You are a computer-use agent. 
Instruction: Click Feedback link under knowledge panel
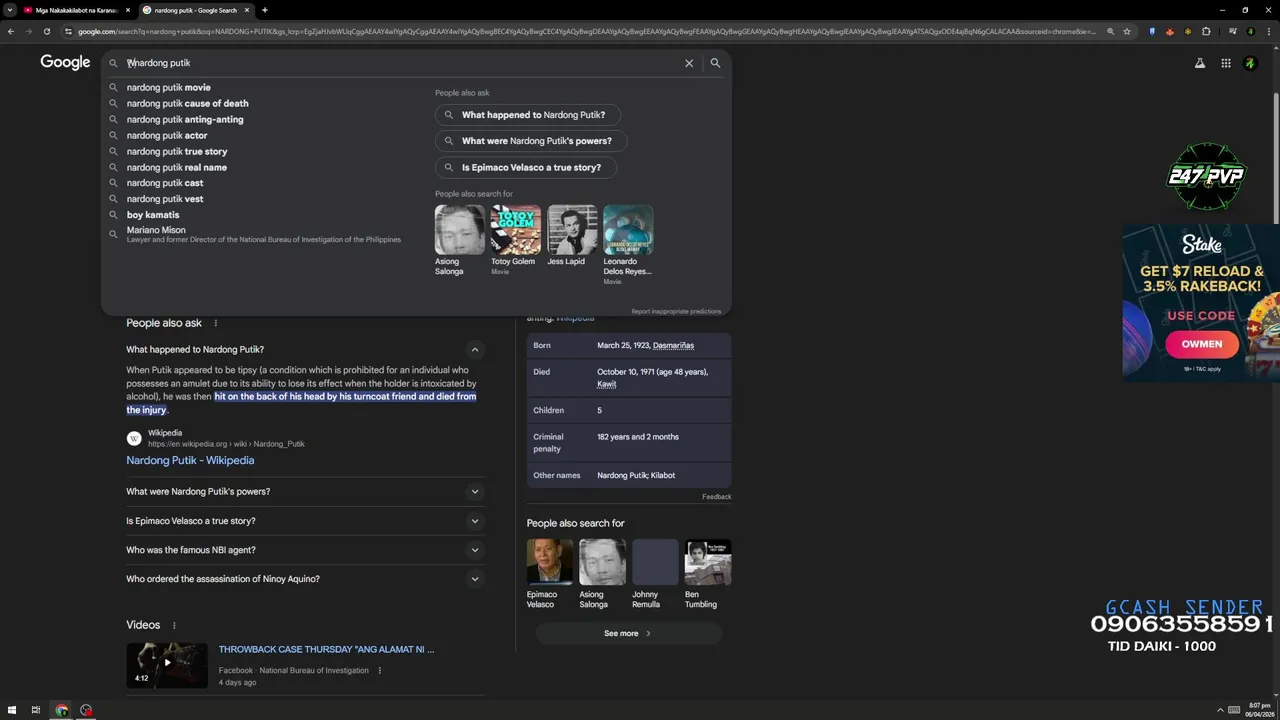pyautogui.click(x=716, y=497)
